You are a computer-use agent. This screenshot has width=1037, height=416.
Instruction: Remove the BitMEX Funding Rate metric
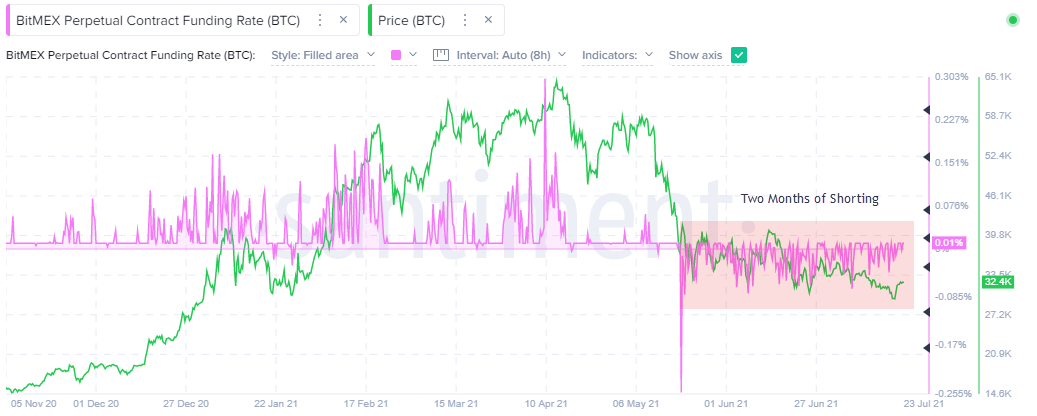344,20
